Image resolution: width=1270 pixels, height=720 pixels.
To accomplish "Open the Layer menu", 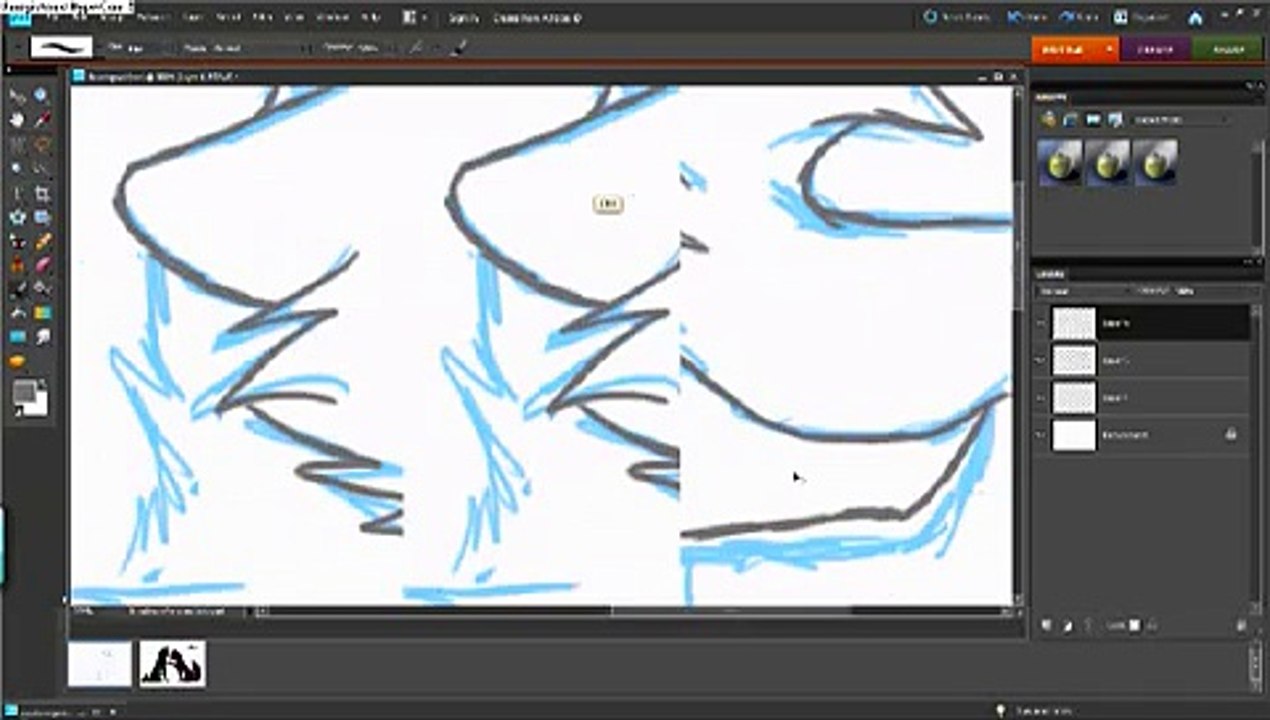I will tap(193, 18).
